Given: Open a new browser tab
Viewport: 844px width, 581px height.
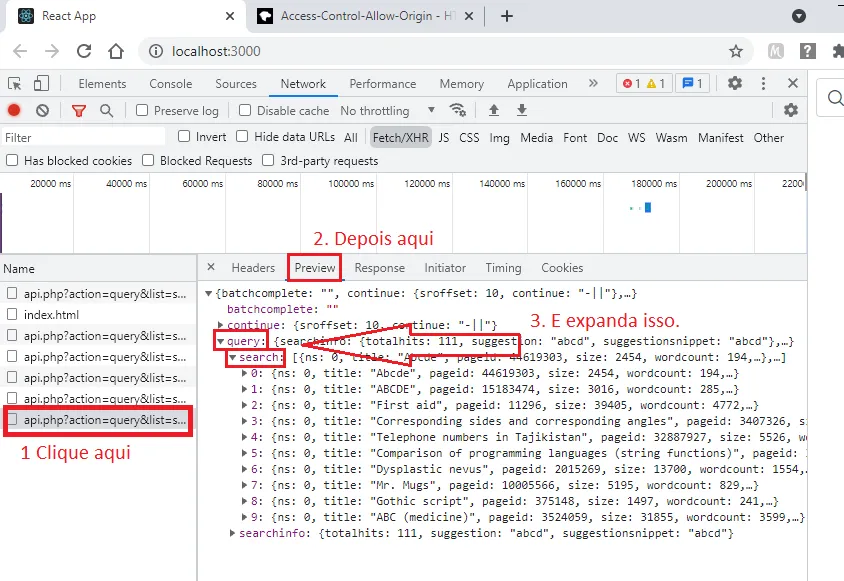Looking at the screenshot, I should (507, 16).
